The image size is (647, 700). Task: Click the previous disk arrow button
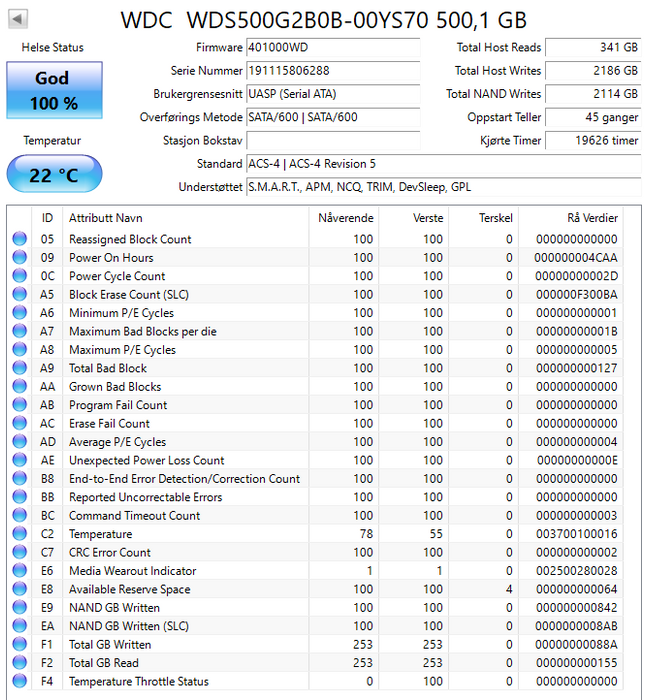tap(19, 19)
